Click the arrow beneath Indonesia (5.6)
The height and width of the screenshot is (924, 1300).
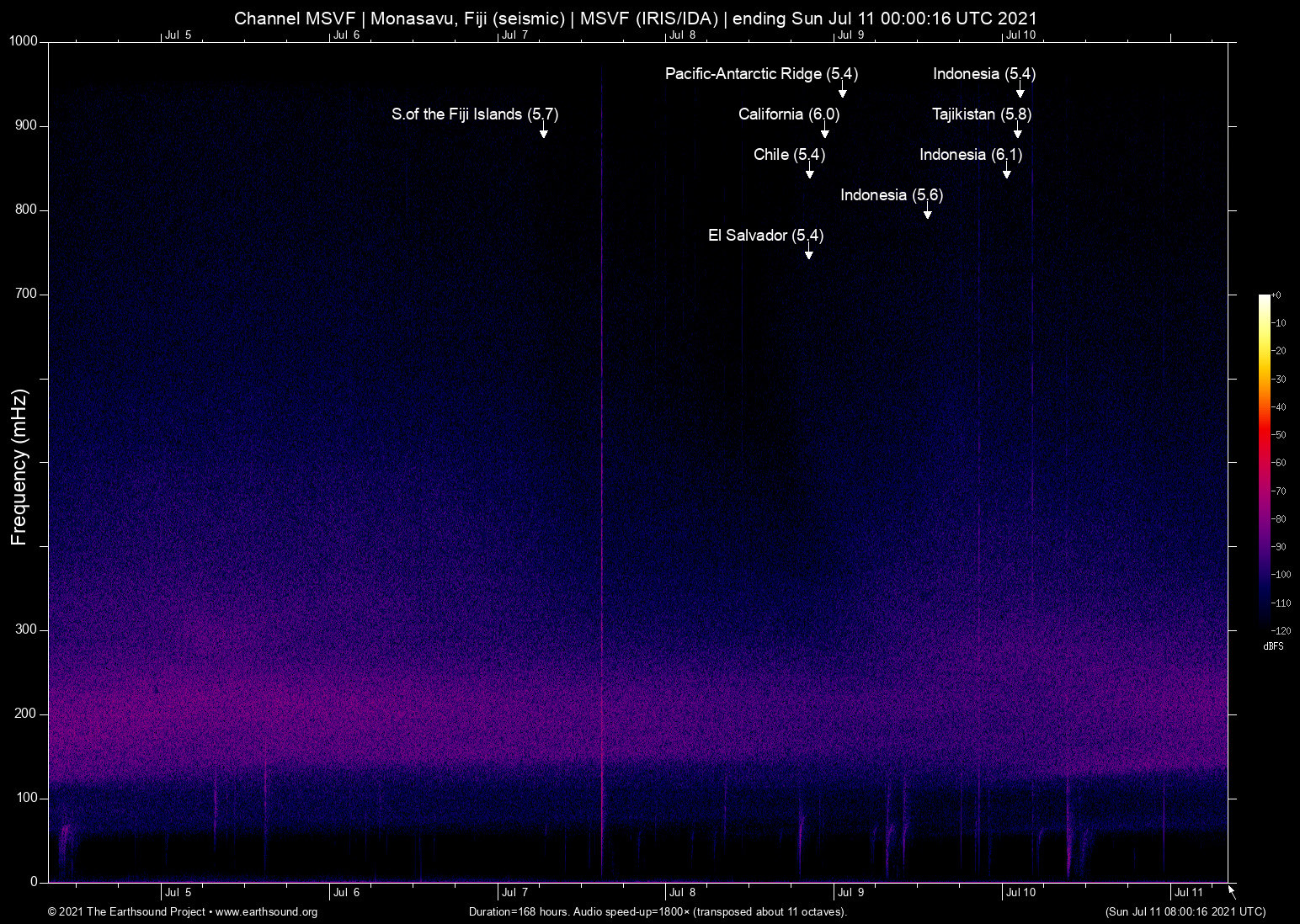click(928, 213)
